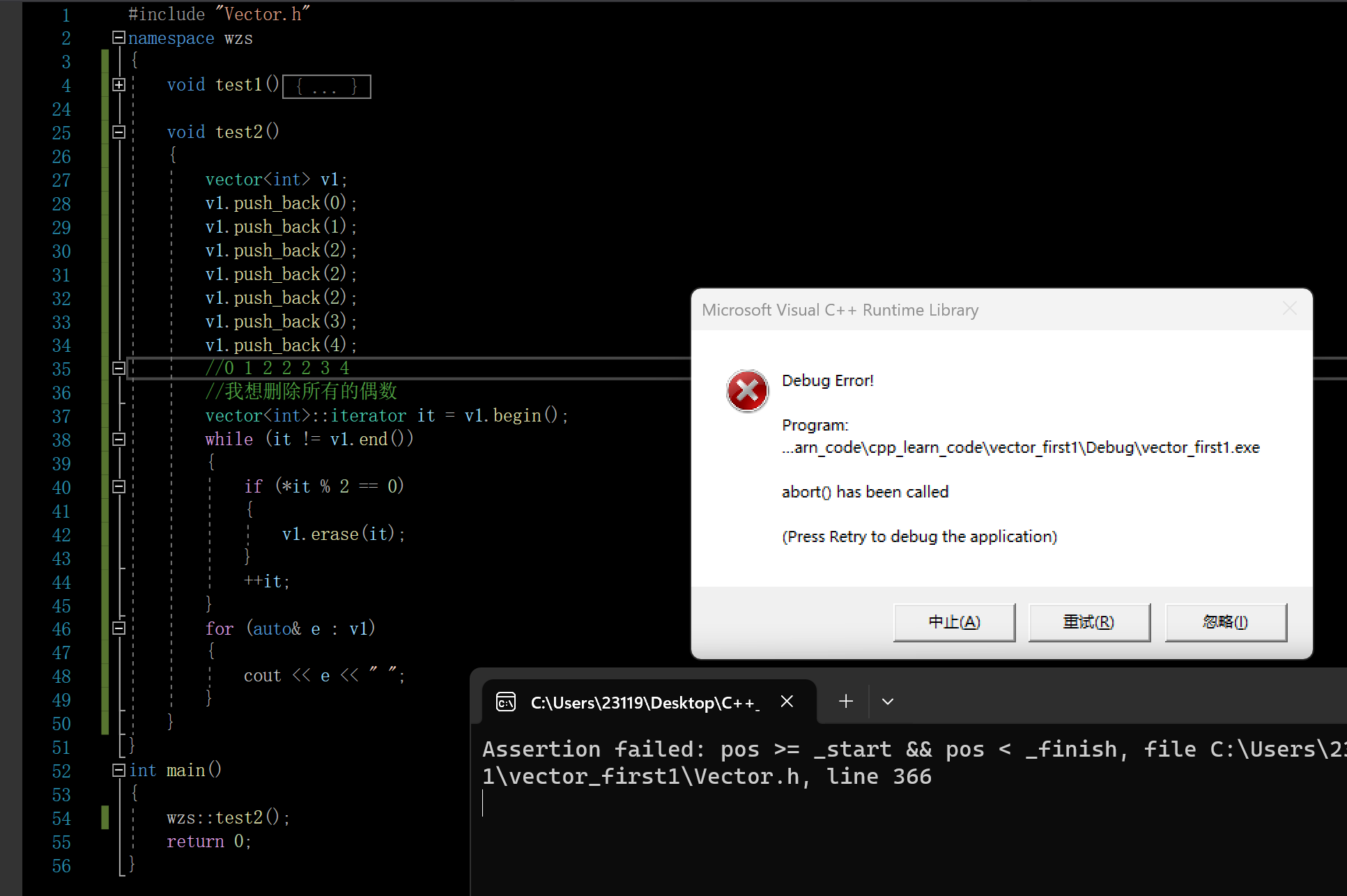Open the terminal profile dropdown arrow
Image resolution: width=1347 pixels, height=896 pixels.
pyautogui.click(x=888, y=702)
